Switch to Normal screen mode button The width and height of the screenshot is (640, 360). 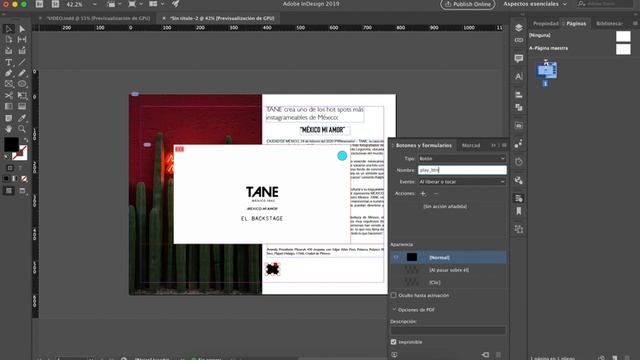[9, 191]
